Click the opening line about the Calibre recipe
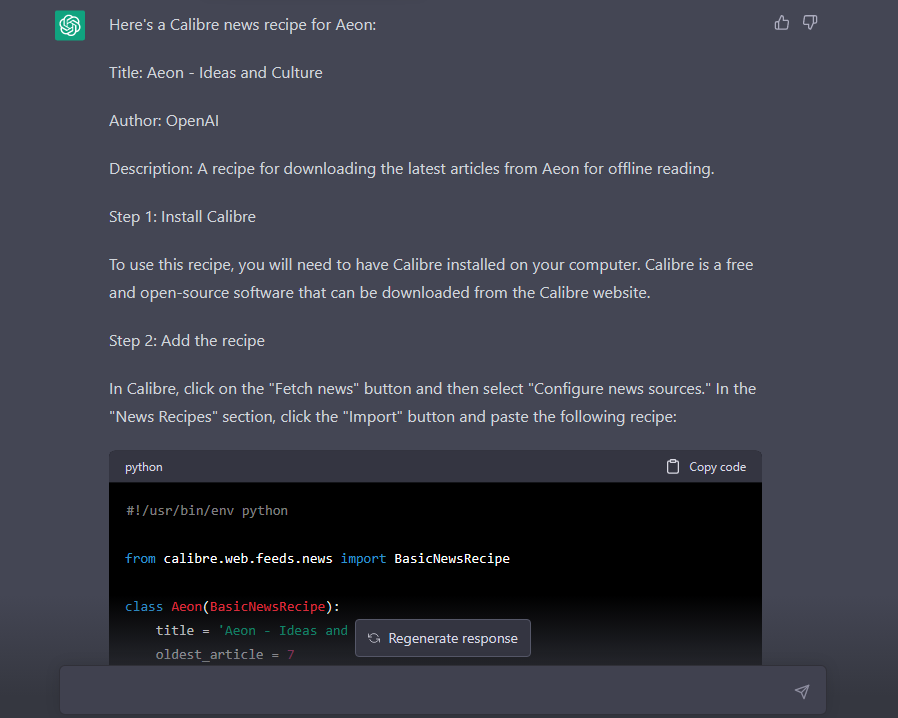 click(x=242, y=25)
